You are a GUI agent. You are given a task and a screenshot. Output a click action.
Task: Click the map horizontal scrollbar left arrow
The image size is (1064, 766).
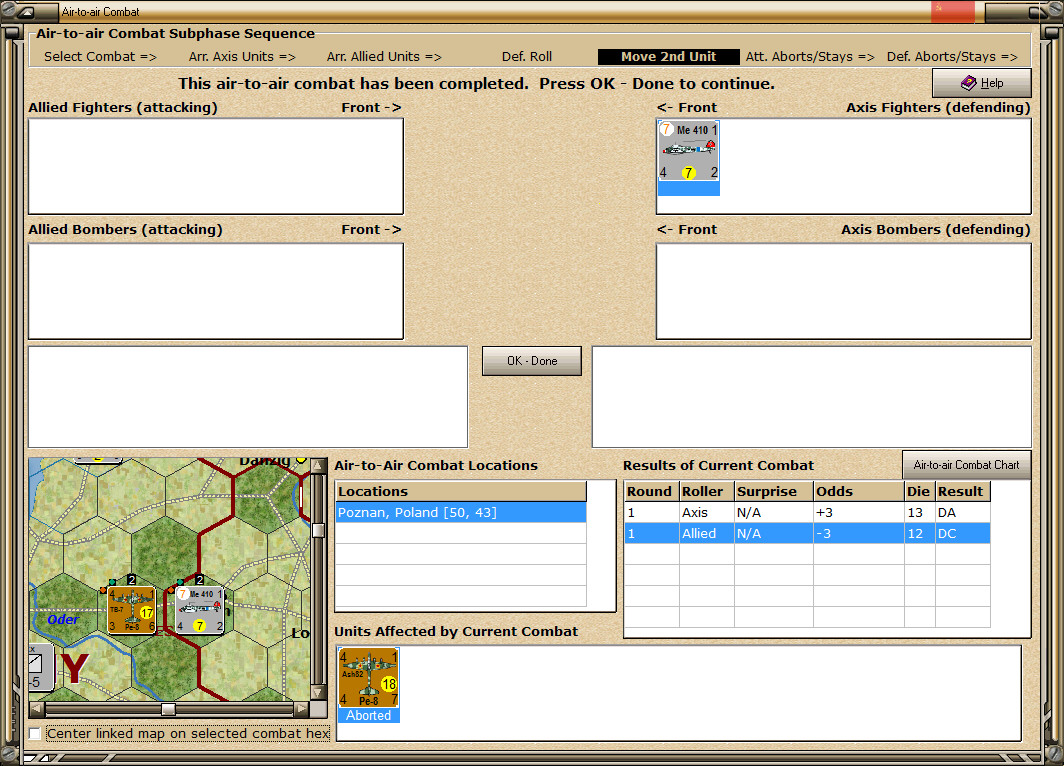[37, 709]
